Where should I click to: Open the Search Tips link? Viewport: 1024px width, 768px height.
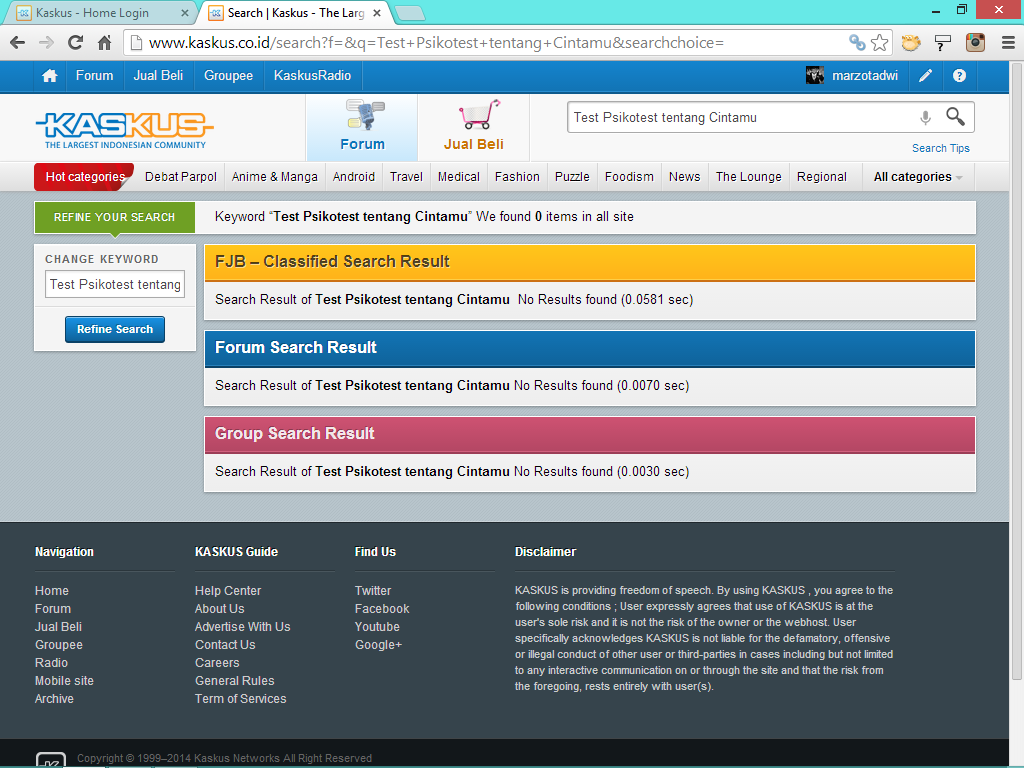pos(940,148)
